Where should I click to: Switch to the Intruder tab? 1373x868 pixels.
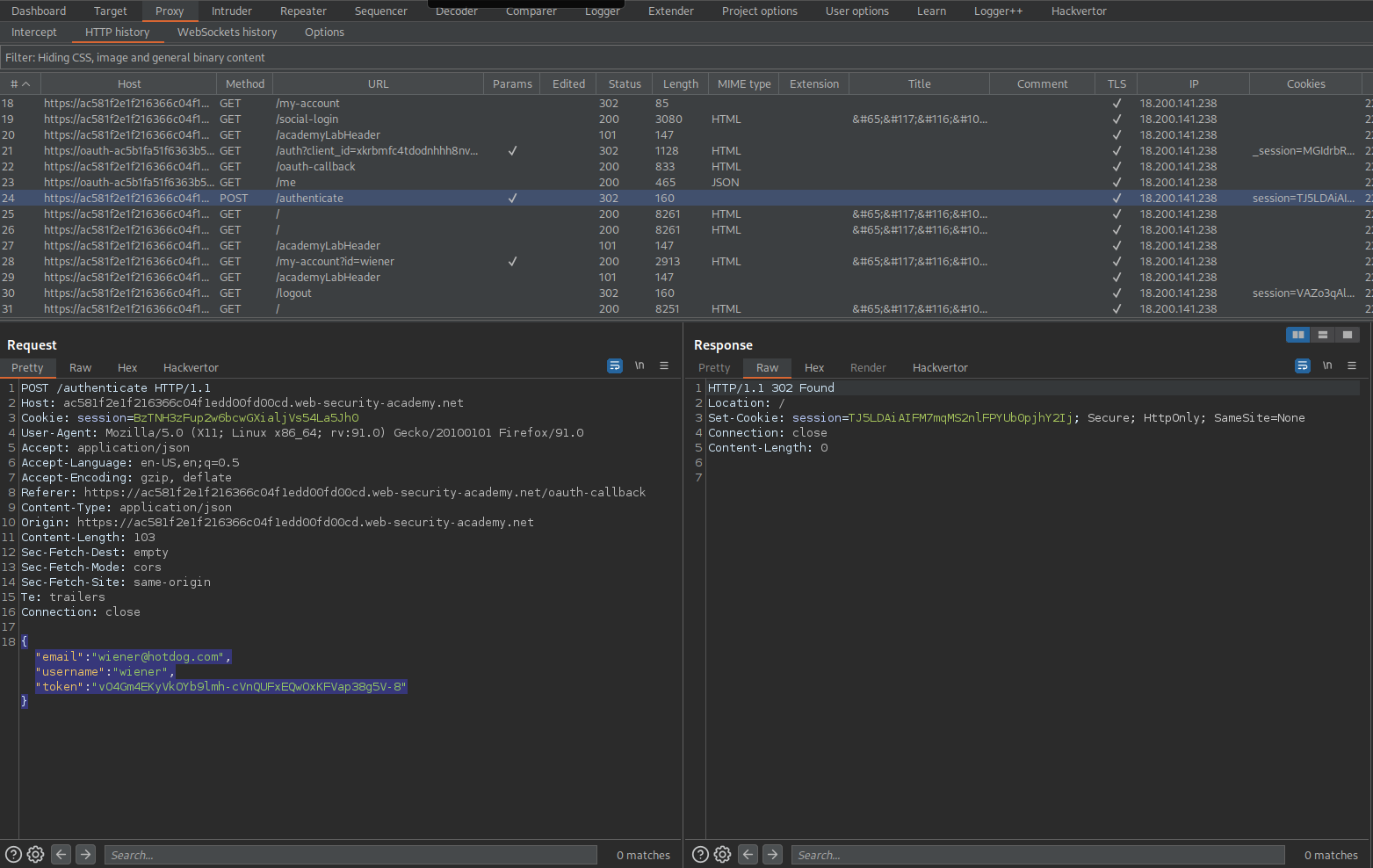pyautogui.click(x=232, y=11)
